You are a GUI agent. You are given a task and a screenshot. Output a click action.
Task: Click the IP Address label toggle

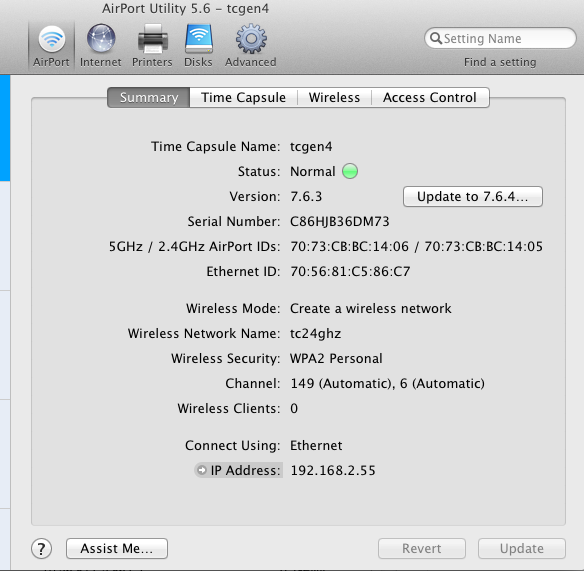pyautogui.click(x=238, y=470)
